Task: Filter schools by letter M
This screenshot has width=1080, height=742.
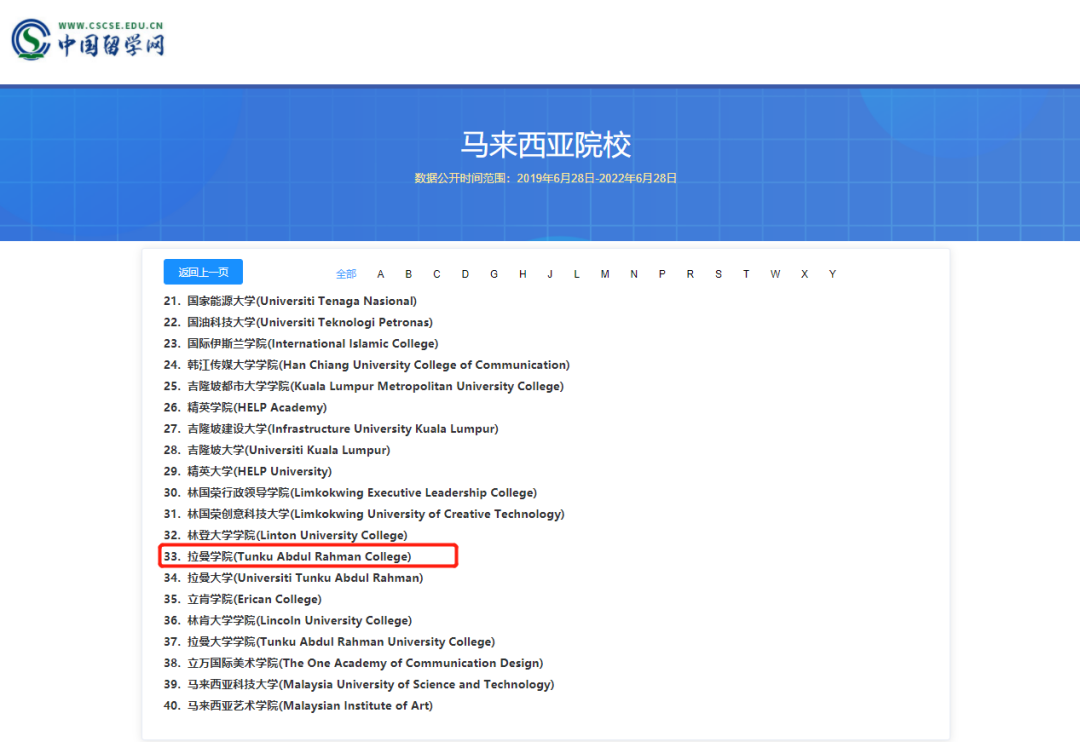Action: 605,274
